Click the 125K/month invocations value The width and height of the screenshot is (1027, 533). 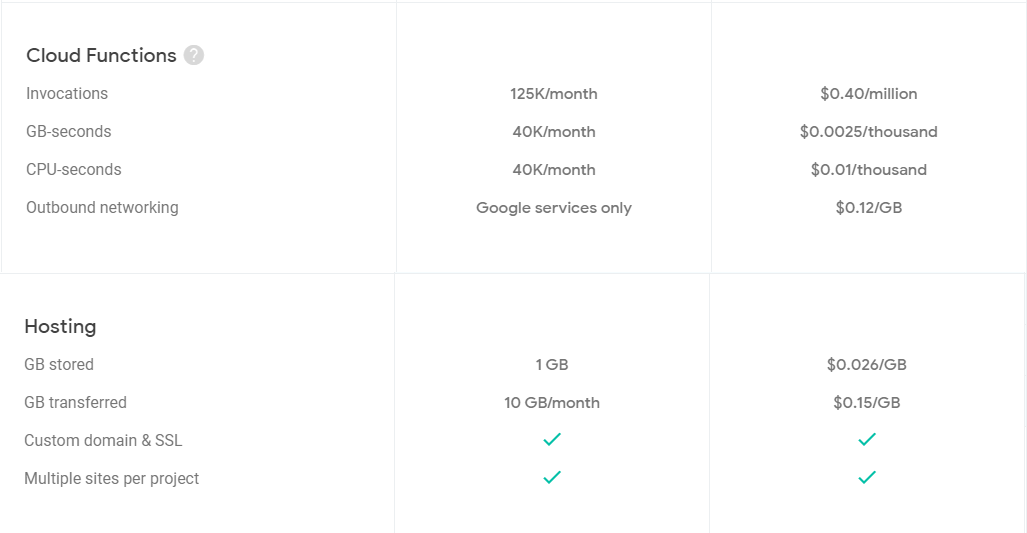coord(554,94)
